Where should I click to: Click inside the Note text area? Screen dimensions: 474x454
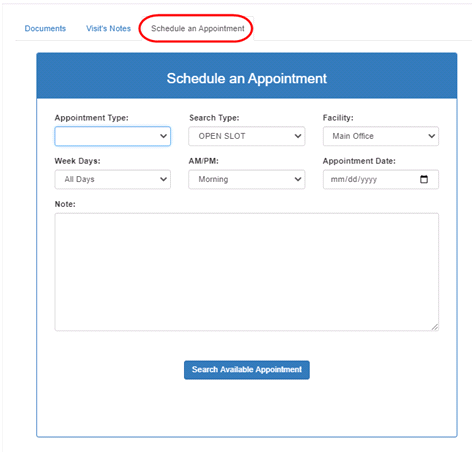pos(247,272)
